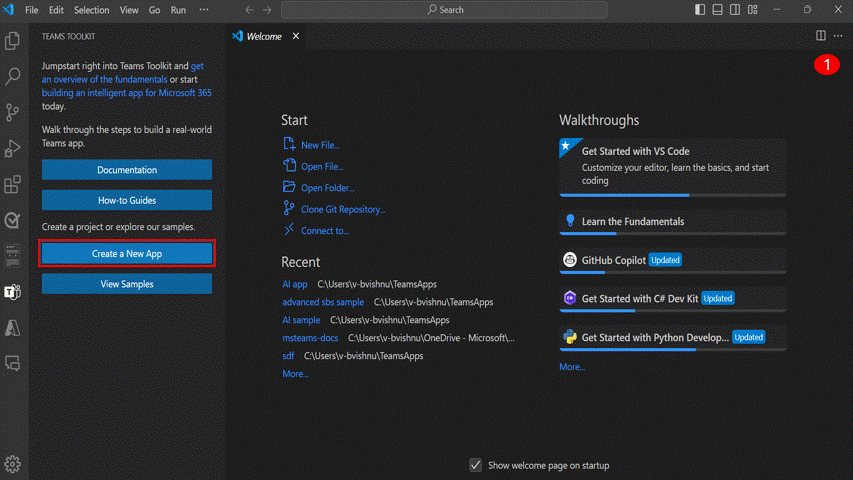Screen dimensions: 853x480
Task: Open building an intelligent app for Microsoft 365 link
Action: (127, 93)
